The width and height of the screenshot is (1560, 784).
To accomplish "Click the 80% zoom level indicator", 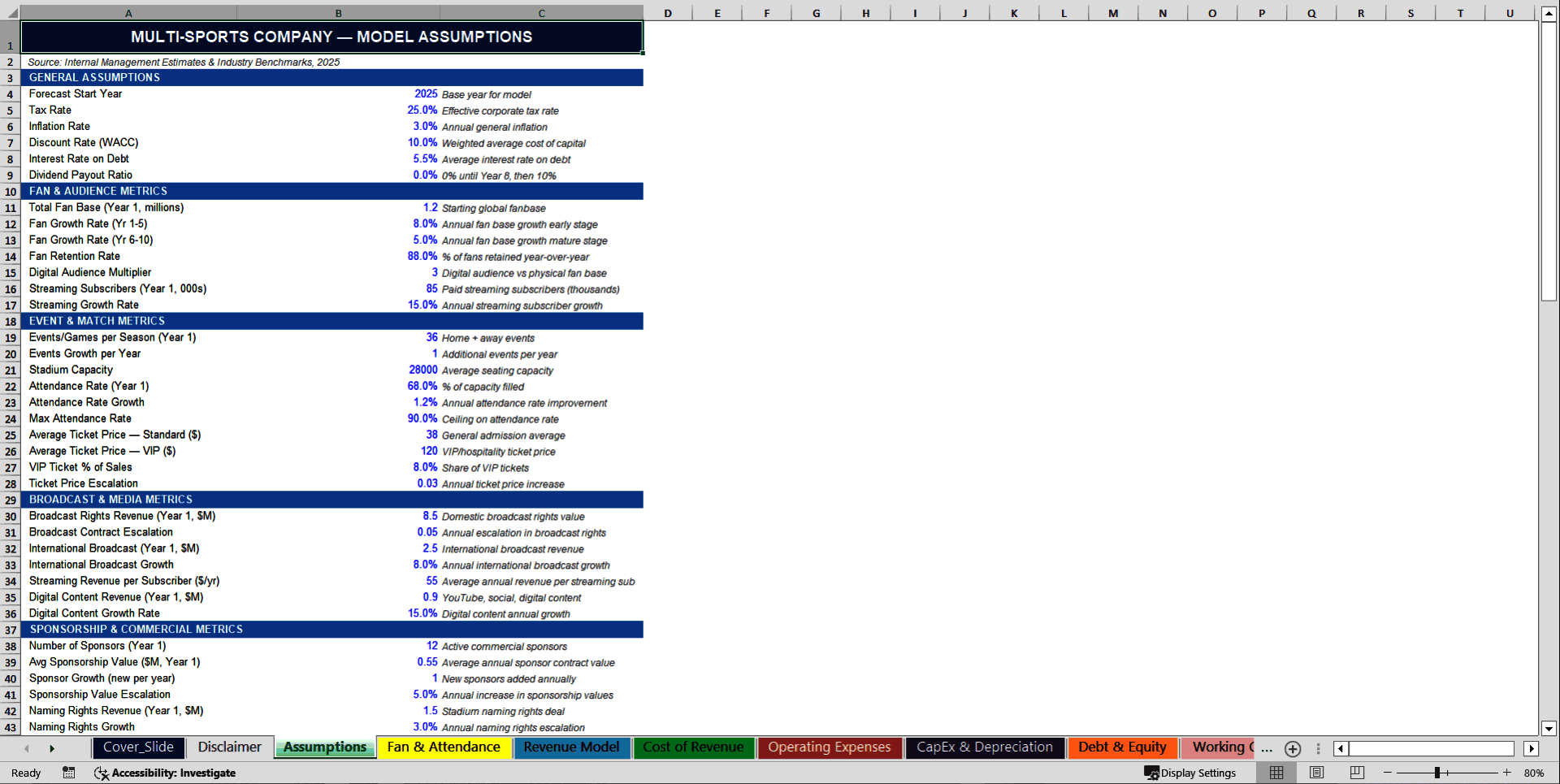I will [x=1536, y=773].
